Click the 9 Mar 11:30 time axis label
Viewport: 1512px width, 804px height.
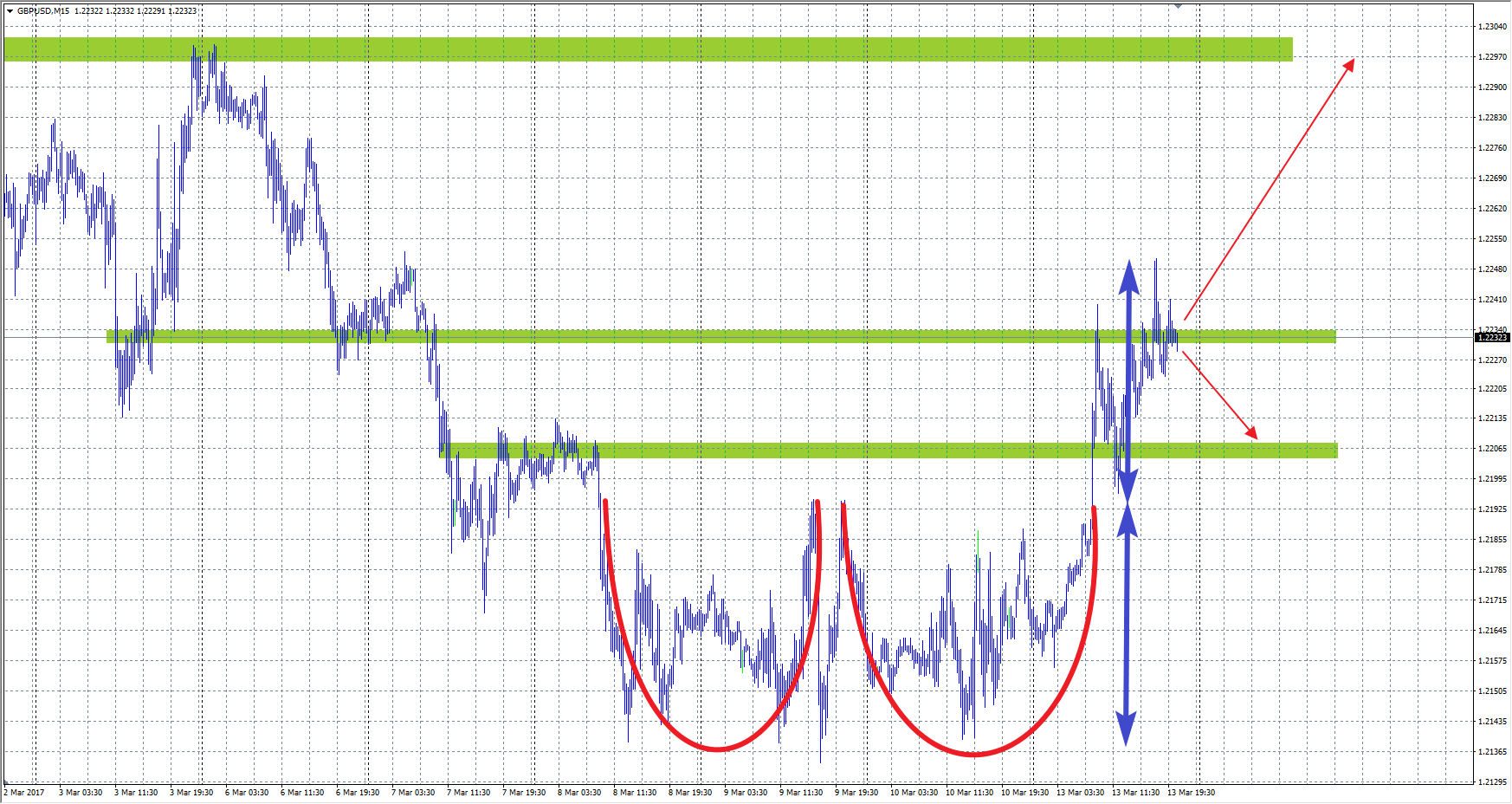pyautogui.click(x=801, y=793)
